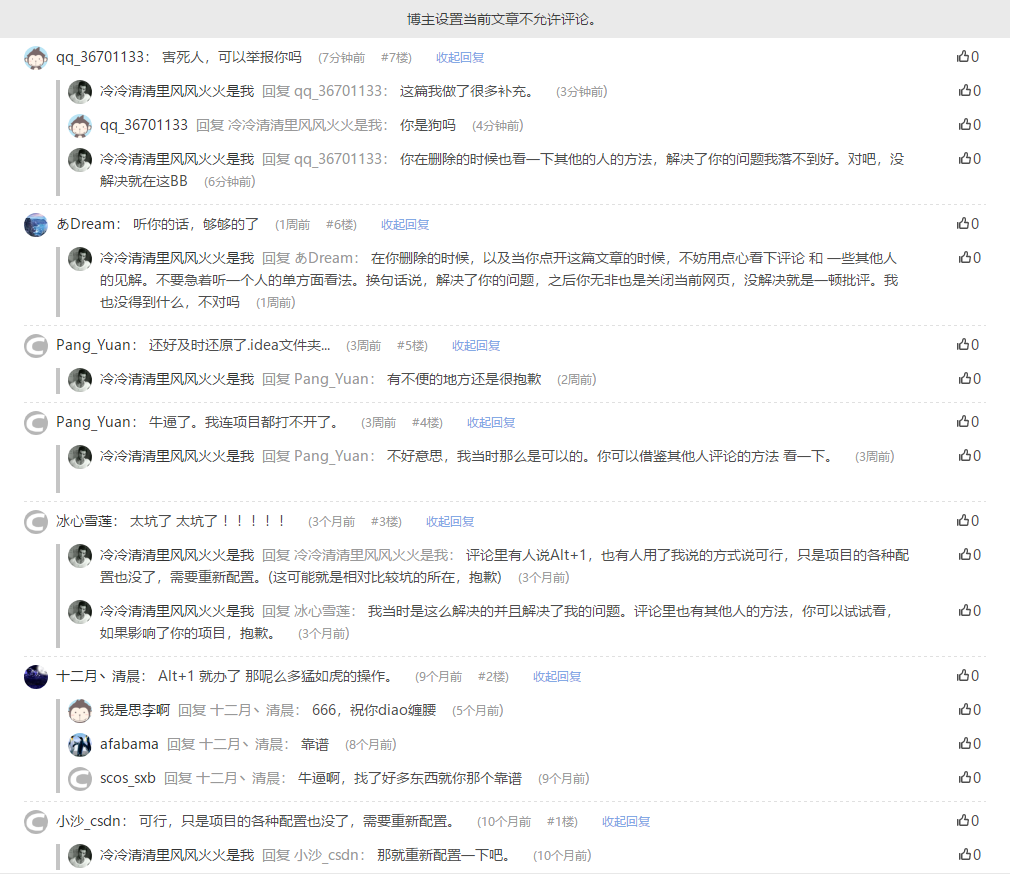Open afabama's avatar image

point(80,745)
